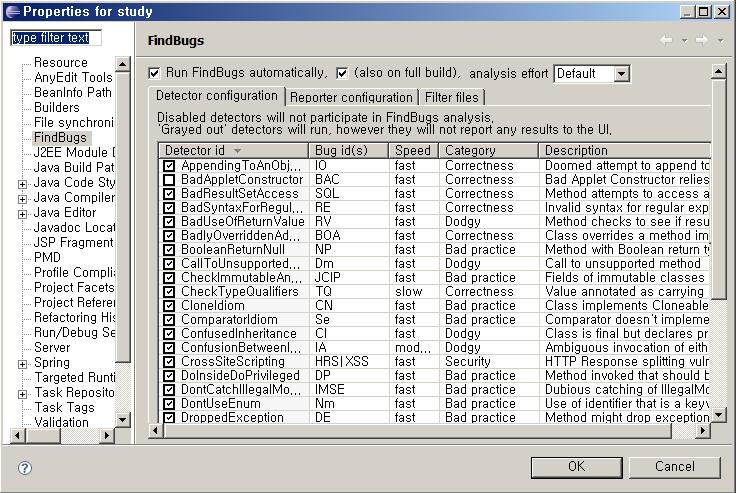Select BeanInfo Path in the tree
The width and height of the screenshot is (736, 493).
coord(73,92)
